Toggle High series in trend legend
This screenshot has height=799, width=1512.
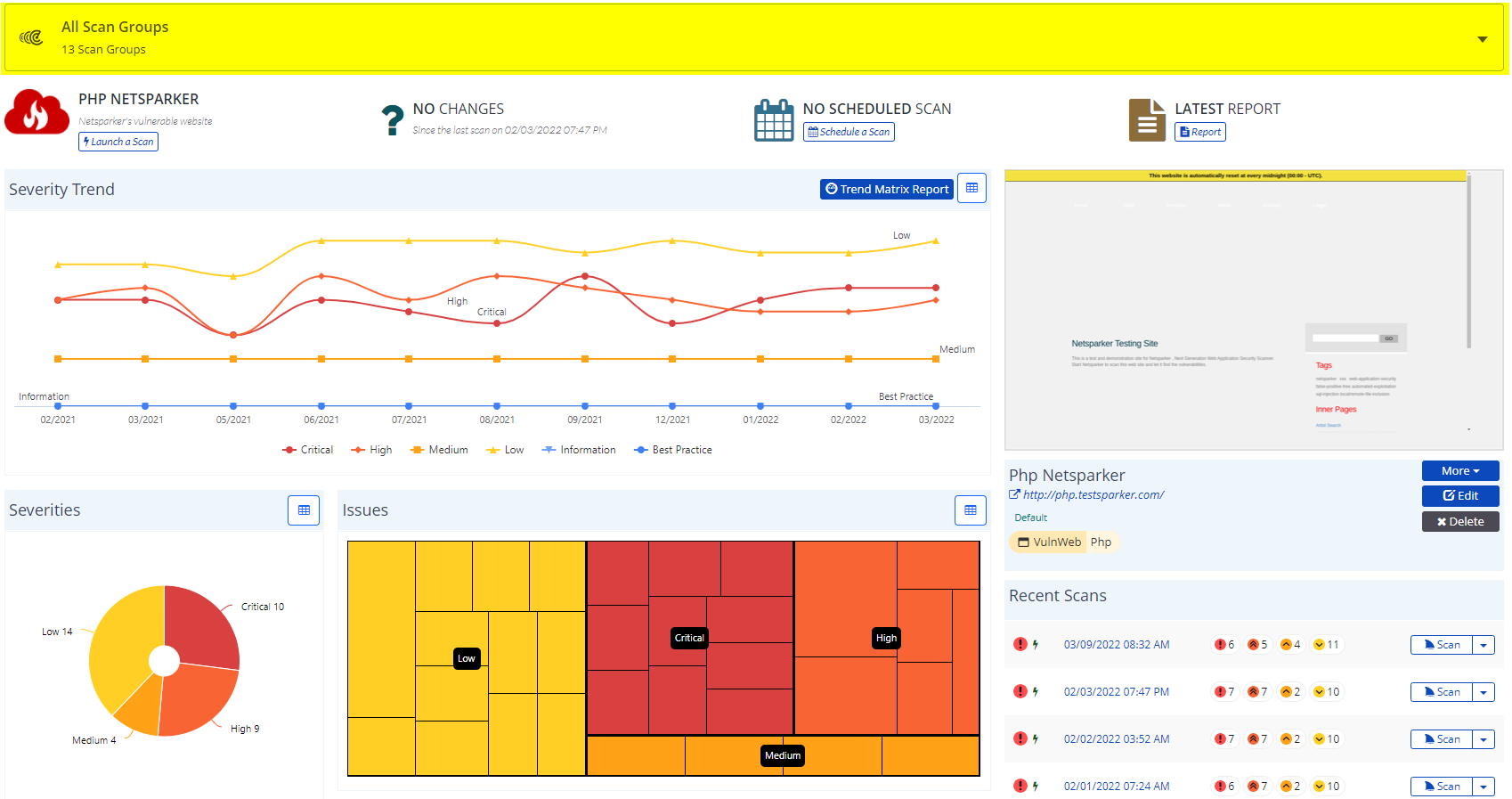pyautogui.click(x=371, y=450)
